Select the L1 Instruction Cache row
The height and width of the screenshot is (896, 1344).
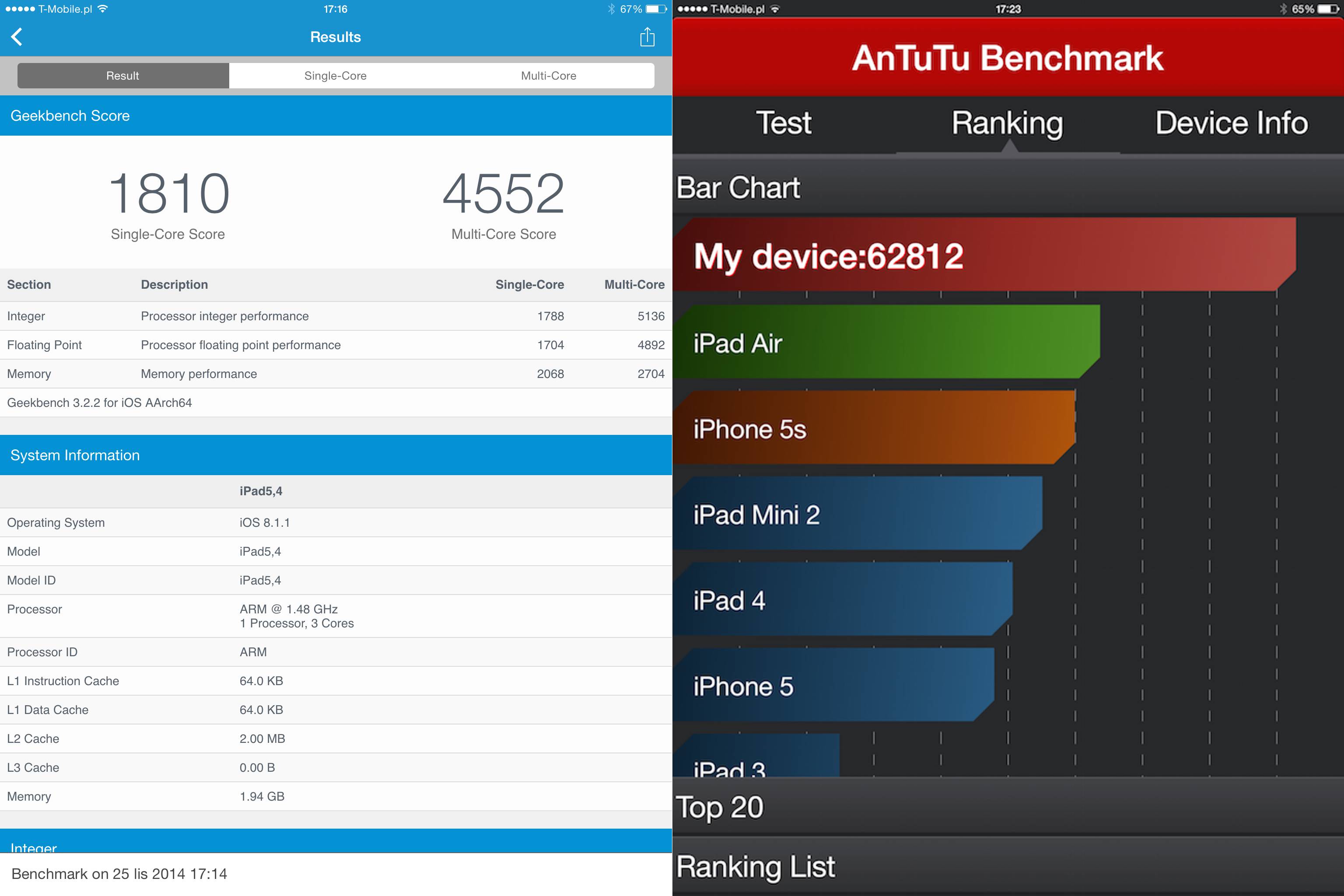coord(336,681)
